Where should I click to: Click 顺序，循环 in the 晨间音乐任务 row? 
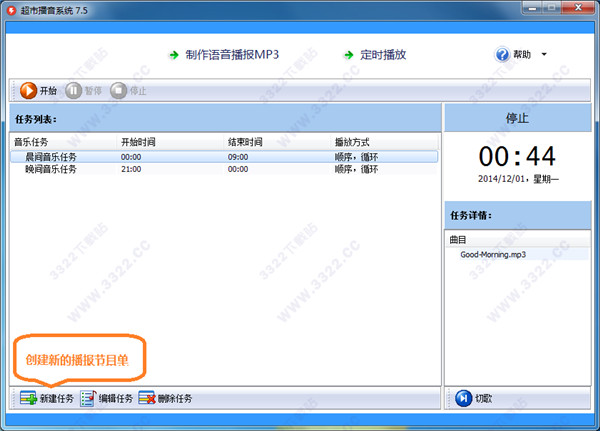point(356,157)
